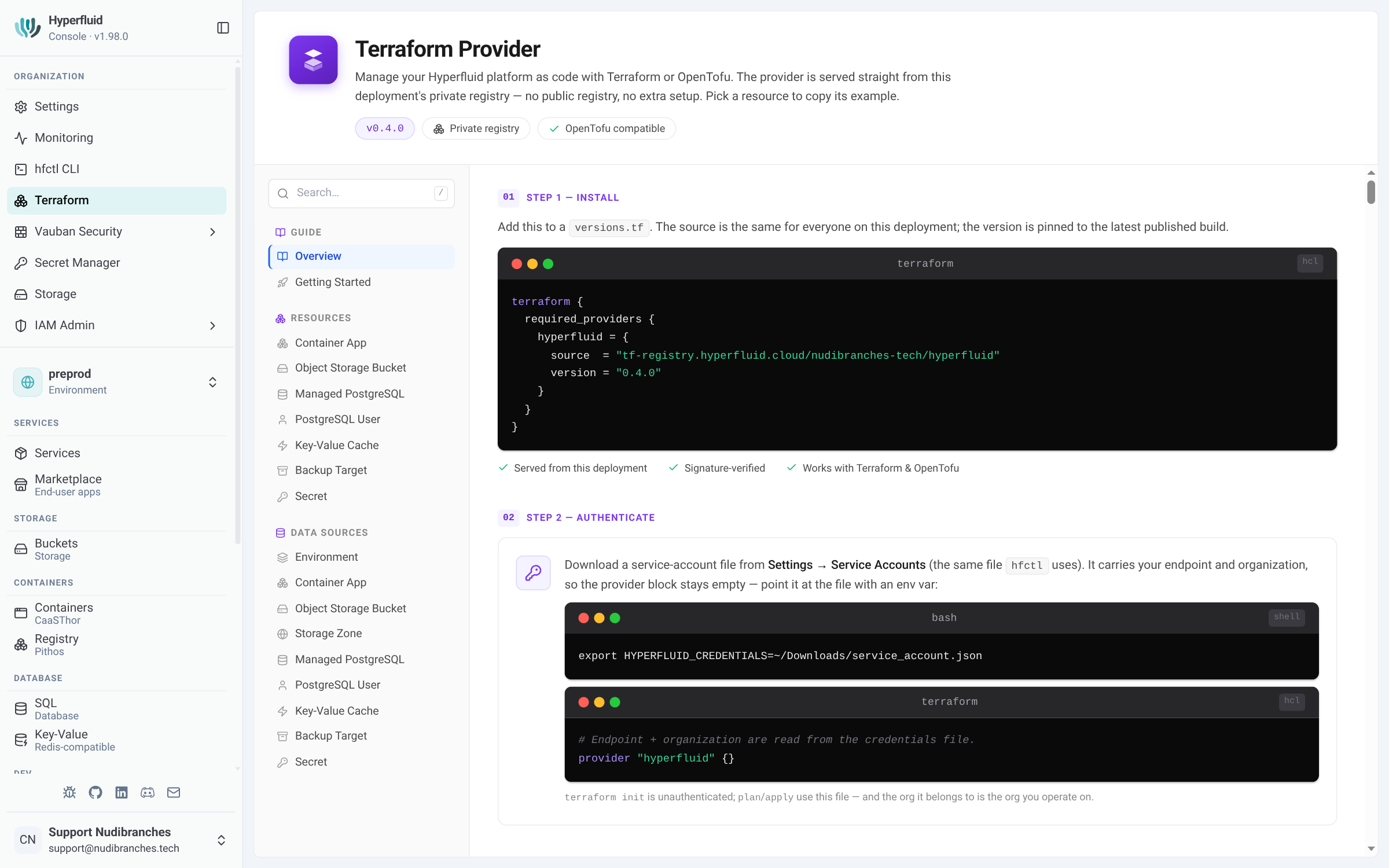
Task: Click the key icon in Authenticate step
Action: (x=533, y=573)
